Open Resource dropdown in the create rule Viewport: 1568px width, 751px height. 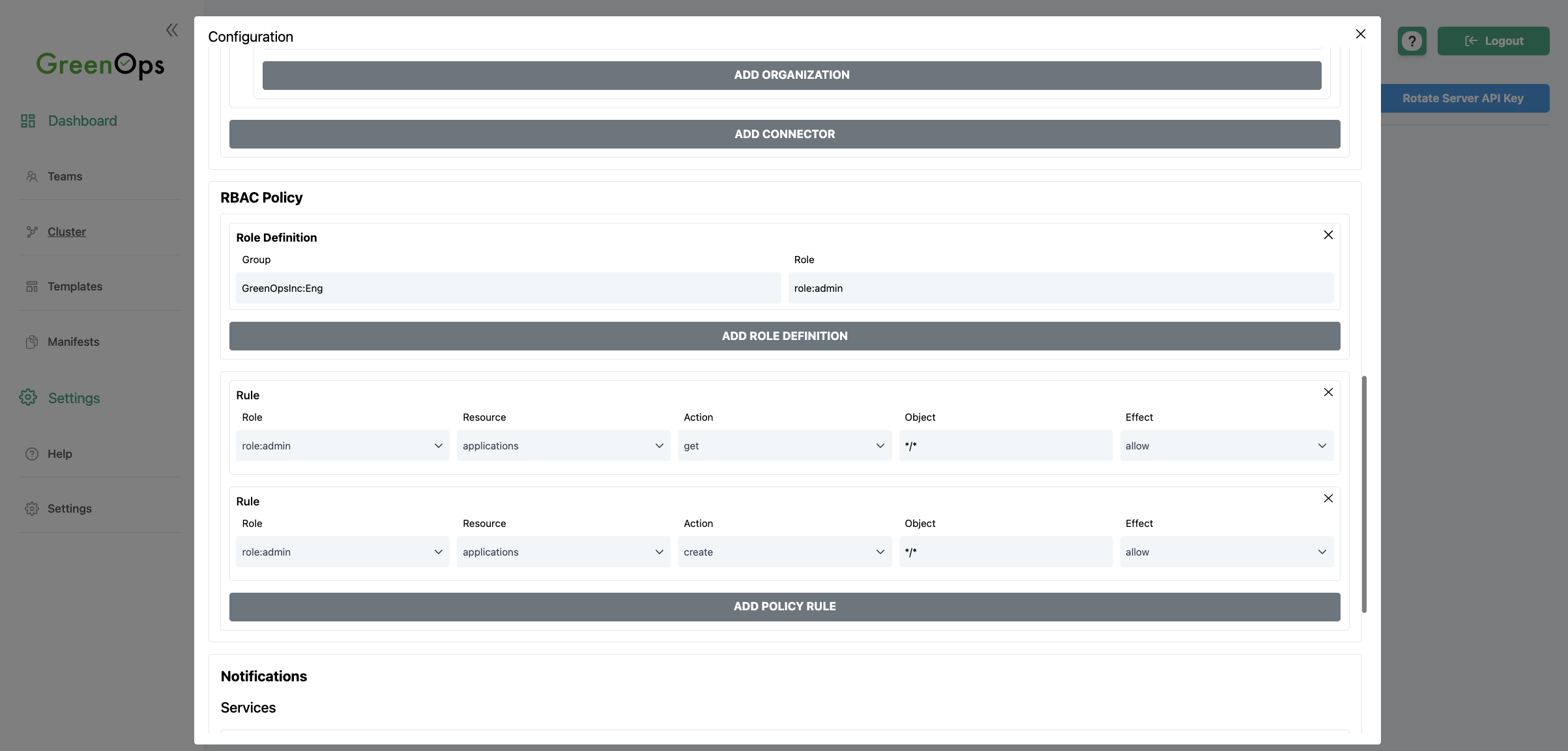[x=563, y=552]
